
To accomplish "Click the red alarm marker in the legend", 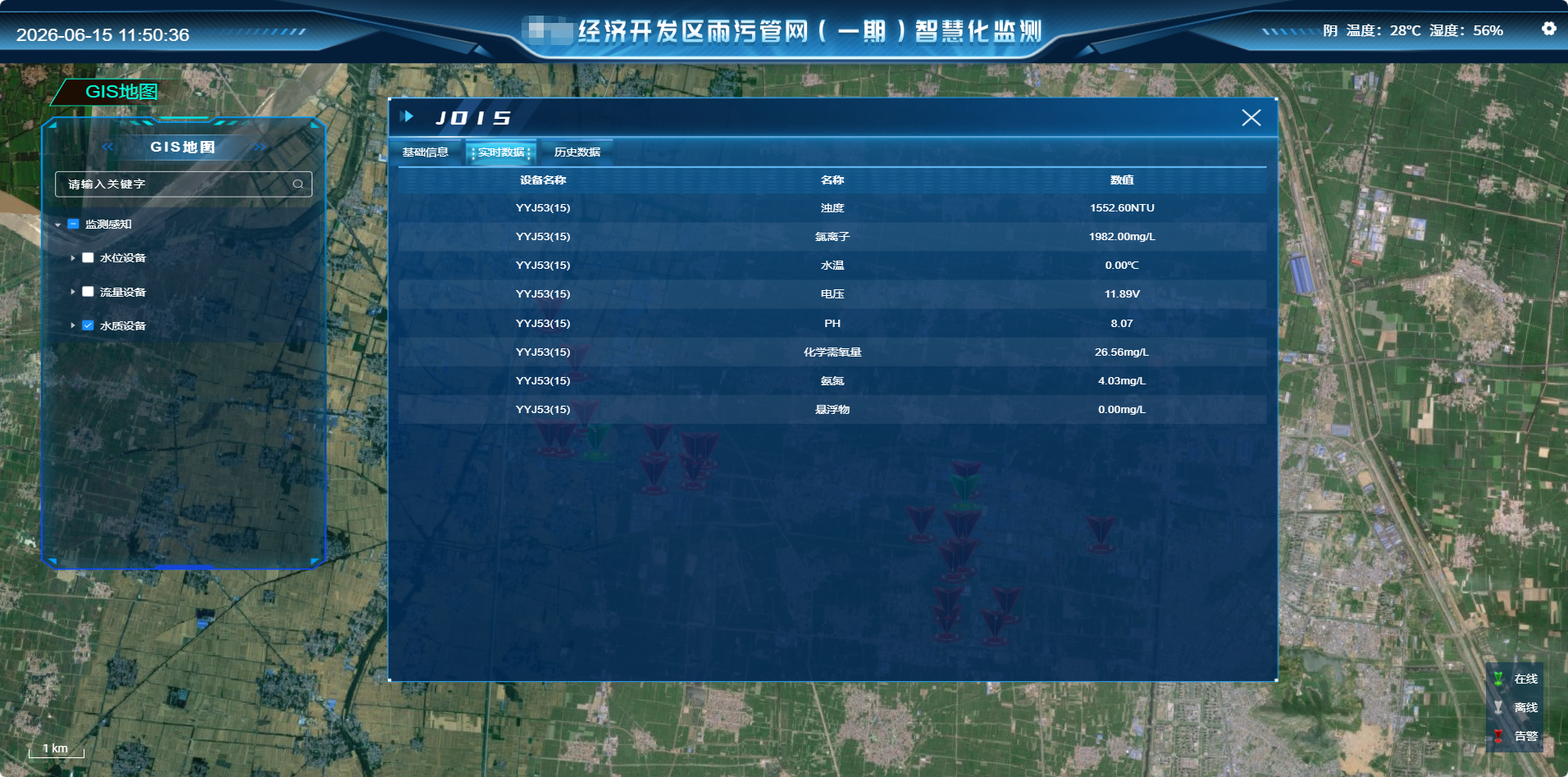I will 1498,736.
